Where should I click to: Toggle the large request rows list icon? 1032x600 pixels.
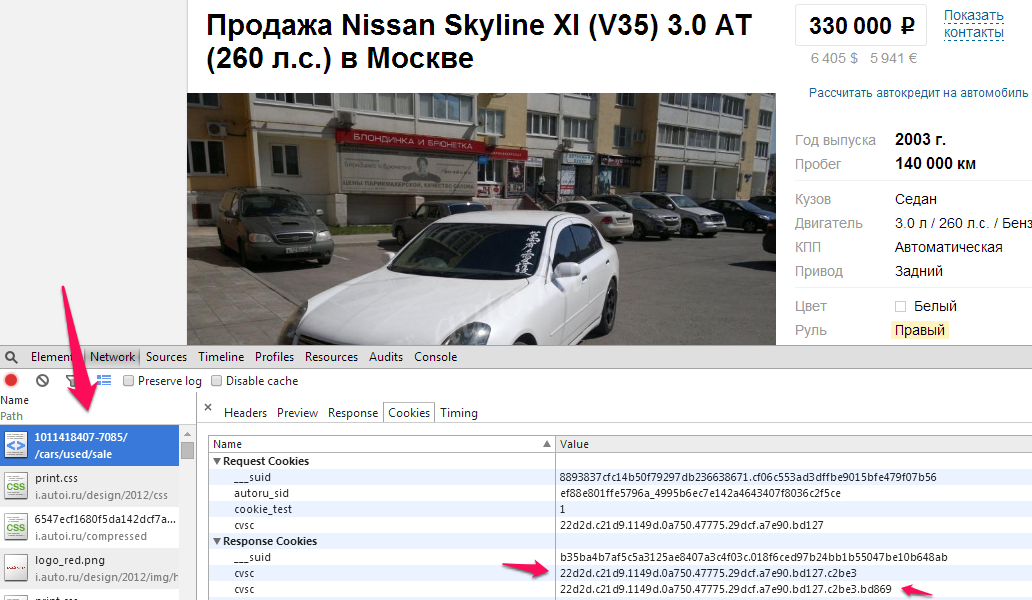(x=104, y=380)
